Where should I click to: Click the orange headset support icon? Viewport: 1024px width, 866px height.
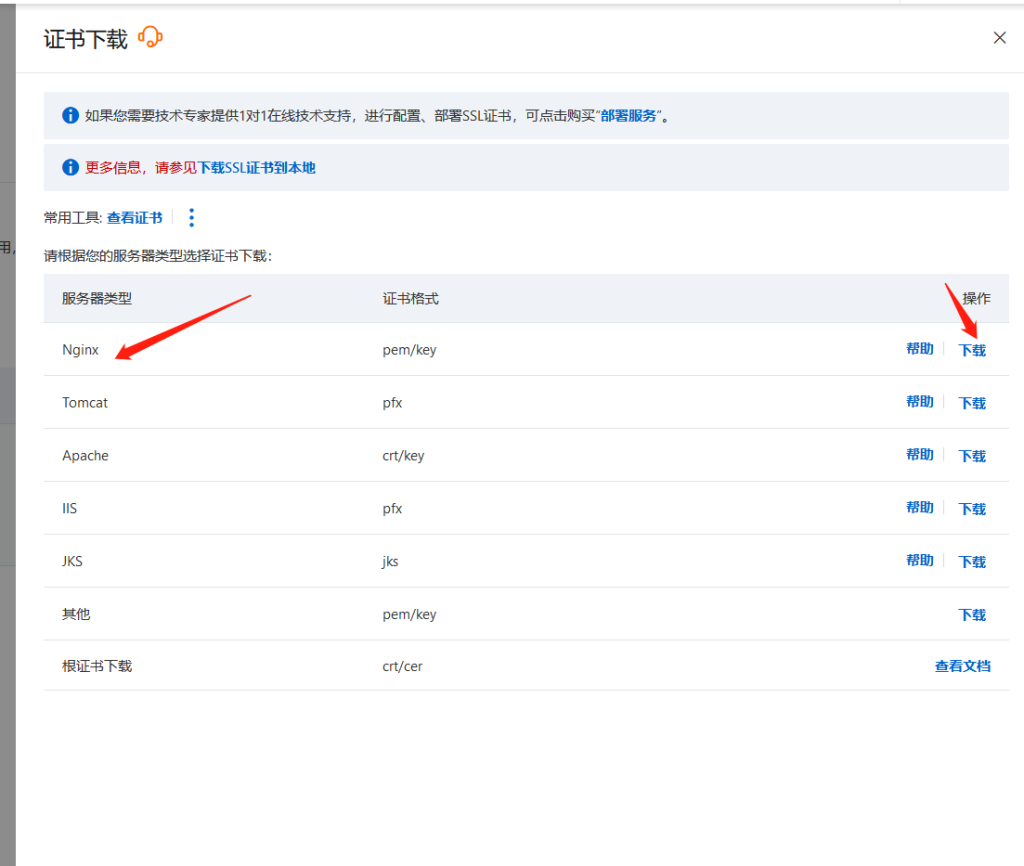(150, 38)
